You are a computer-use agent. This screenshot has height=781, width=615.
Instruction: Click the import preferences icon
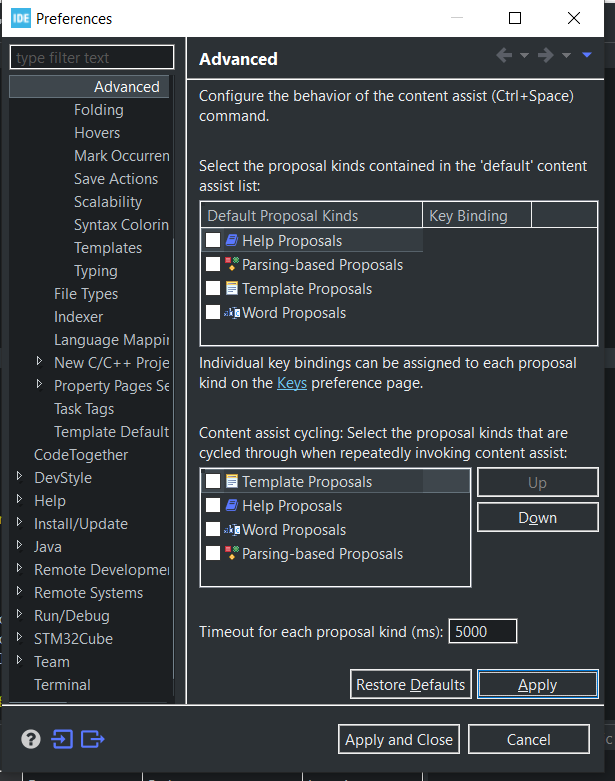point(62,739)
